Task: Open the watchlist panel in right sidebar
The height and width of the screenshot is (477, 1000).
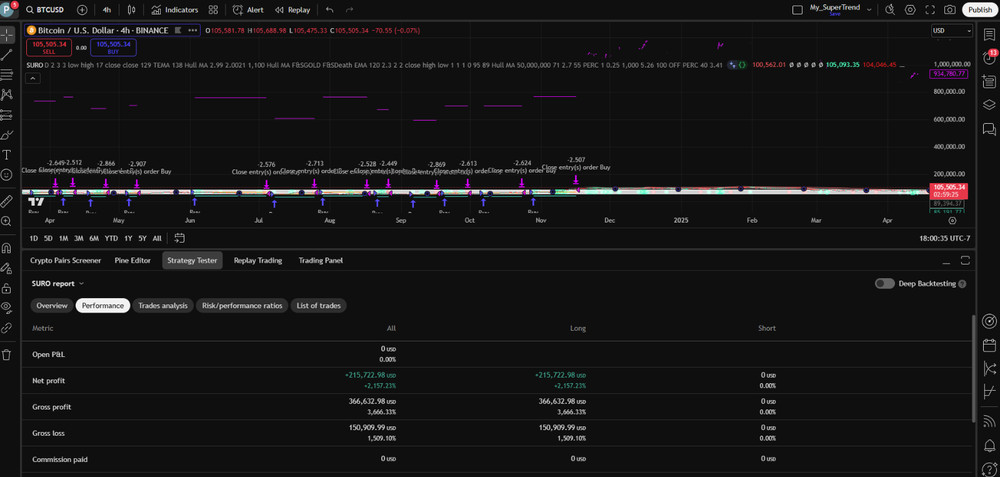Action: click(x=989, y=34)
